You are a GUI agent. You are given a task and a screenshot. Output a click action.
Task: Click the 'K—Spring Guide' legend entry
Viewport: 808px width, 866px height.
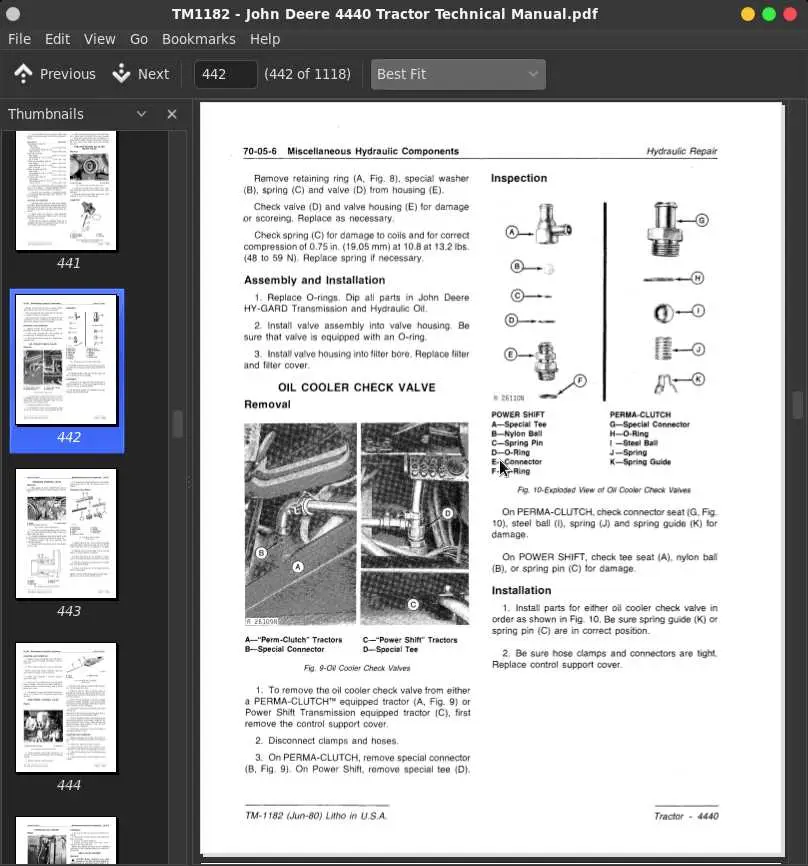click(x=640, y=462)
